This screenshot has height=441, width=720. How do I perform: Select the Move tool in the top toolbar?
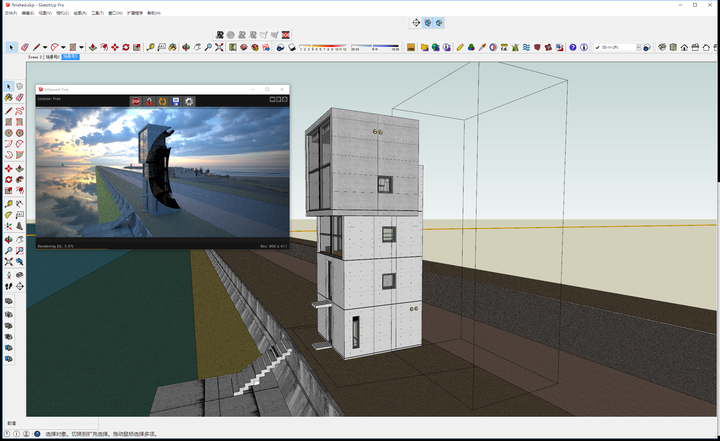(114, 47)
